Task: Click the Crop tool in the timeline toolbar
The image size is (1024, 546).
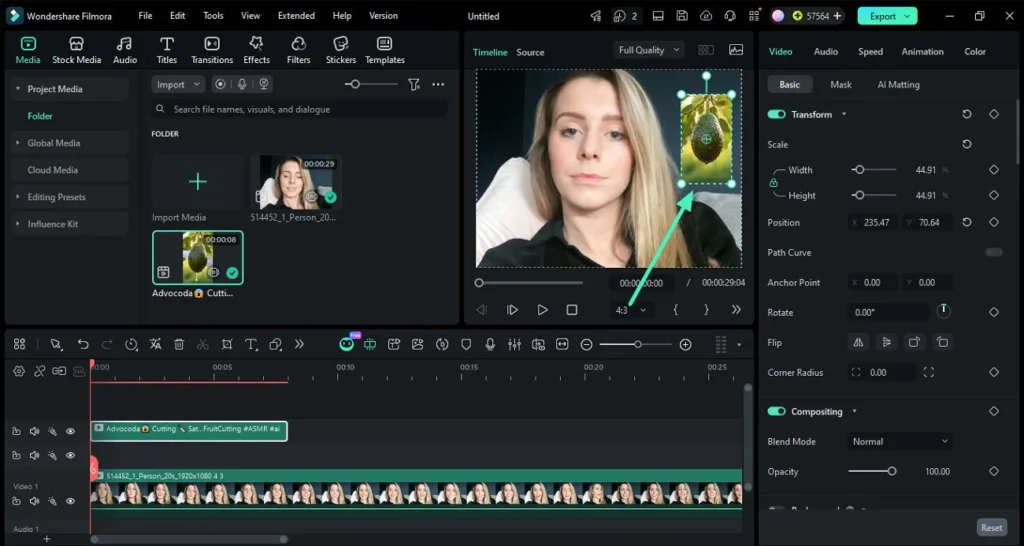Action: (x=227, y=344)
